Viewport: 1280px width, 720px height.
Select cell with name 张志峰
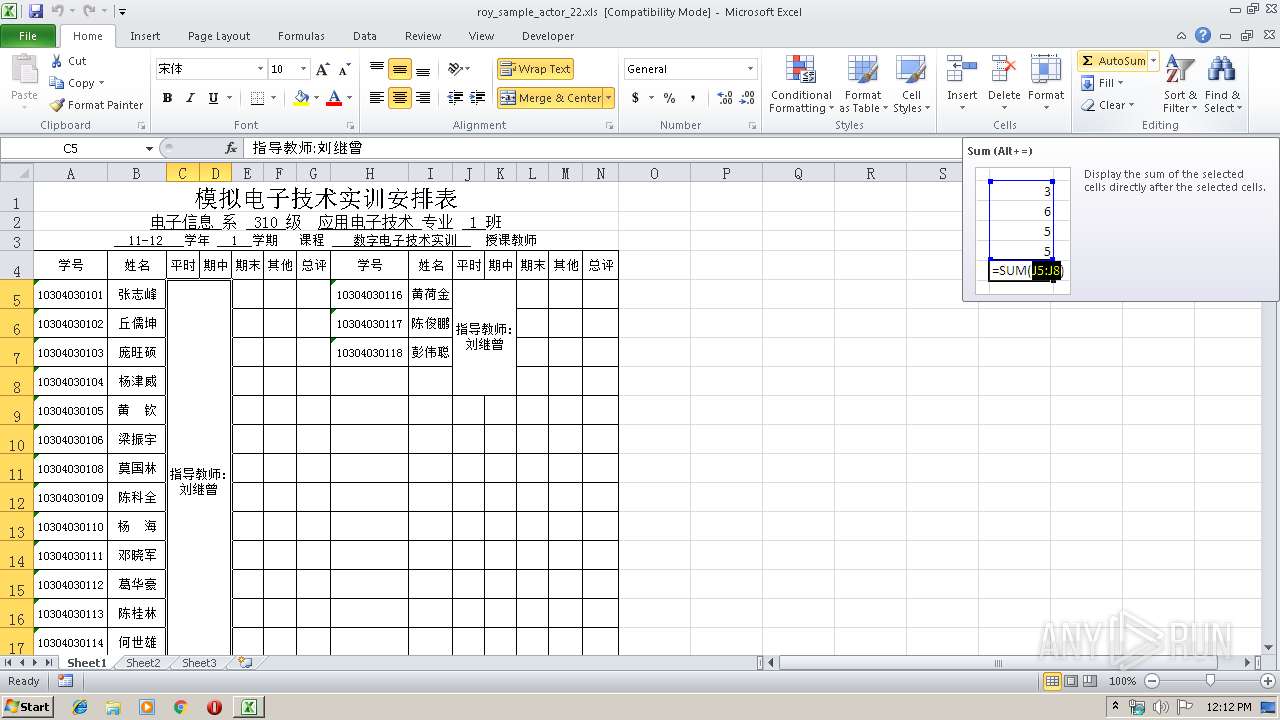pyautogui.click(x=137, y=295)
